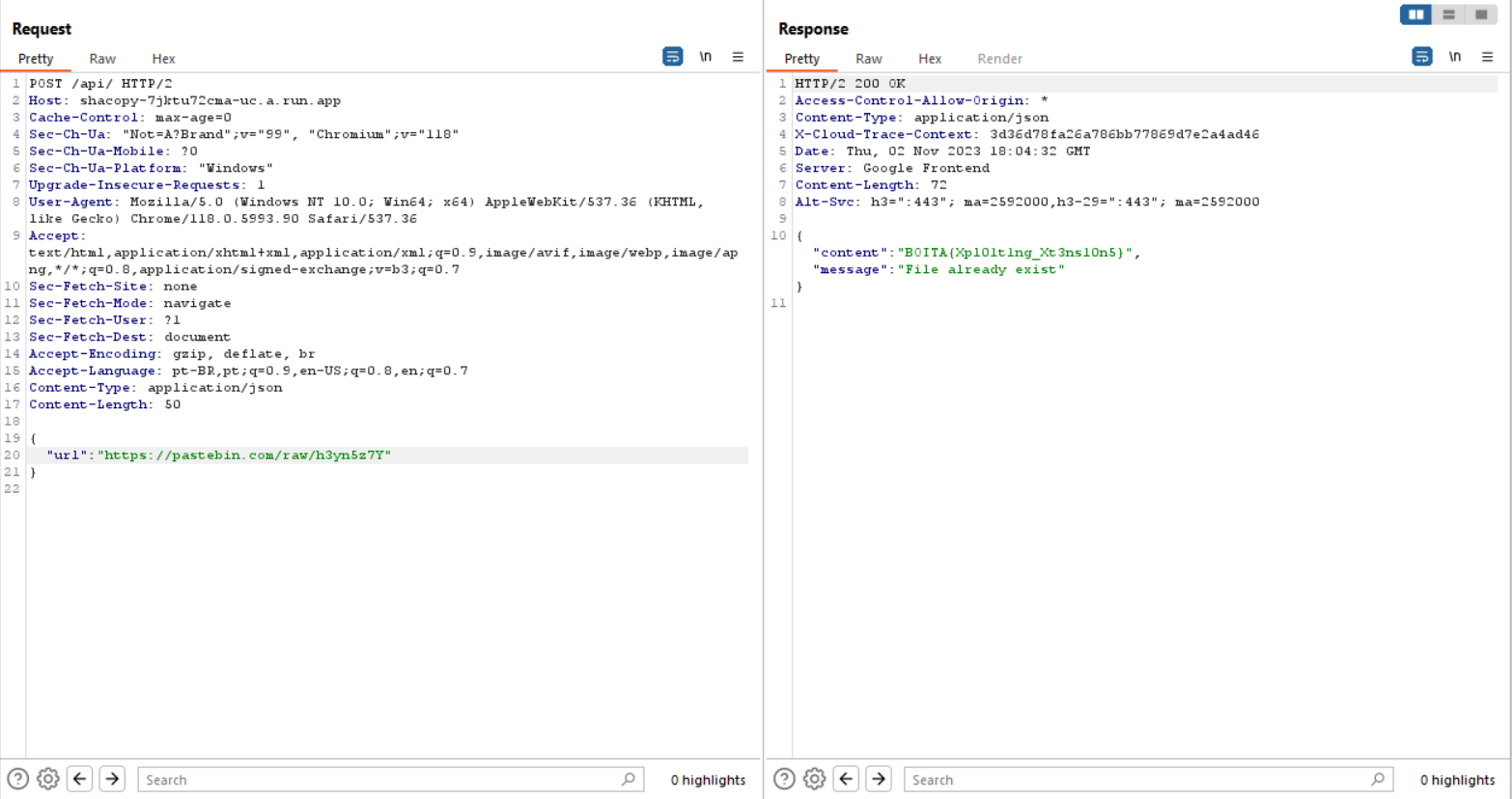The height and width of the screenshot is (799, 1512).
Task: Click magnifier icon in Request search box
Action: point(629,779)
